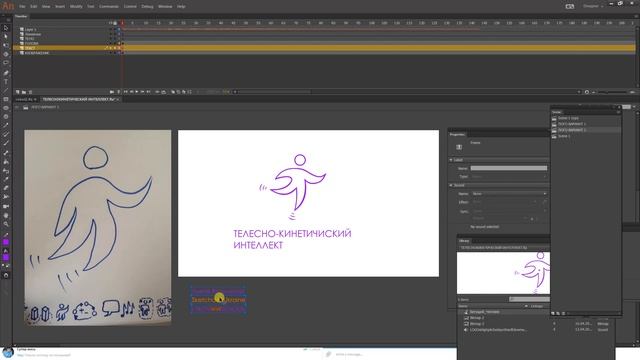Screen dimensions: 640x360
Task: Close the ТЕЛЕСНО-КИНЕТИЧЕСКИЙ ИНТЕЛЛЕКТ document tab
Action: click(118, 99)
